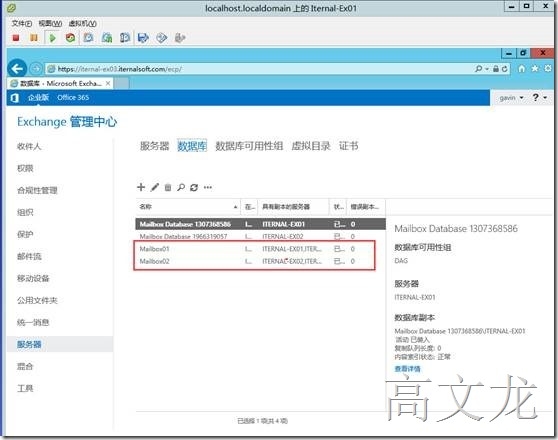
Task: Open the Snapshot Manager icon
Action: click(125, 37)
